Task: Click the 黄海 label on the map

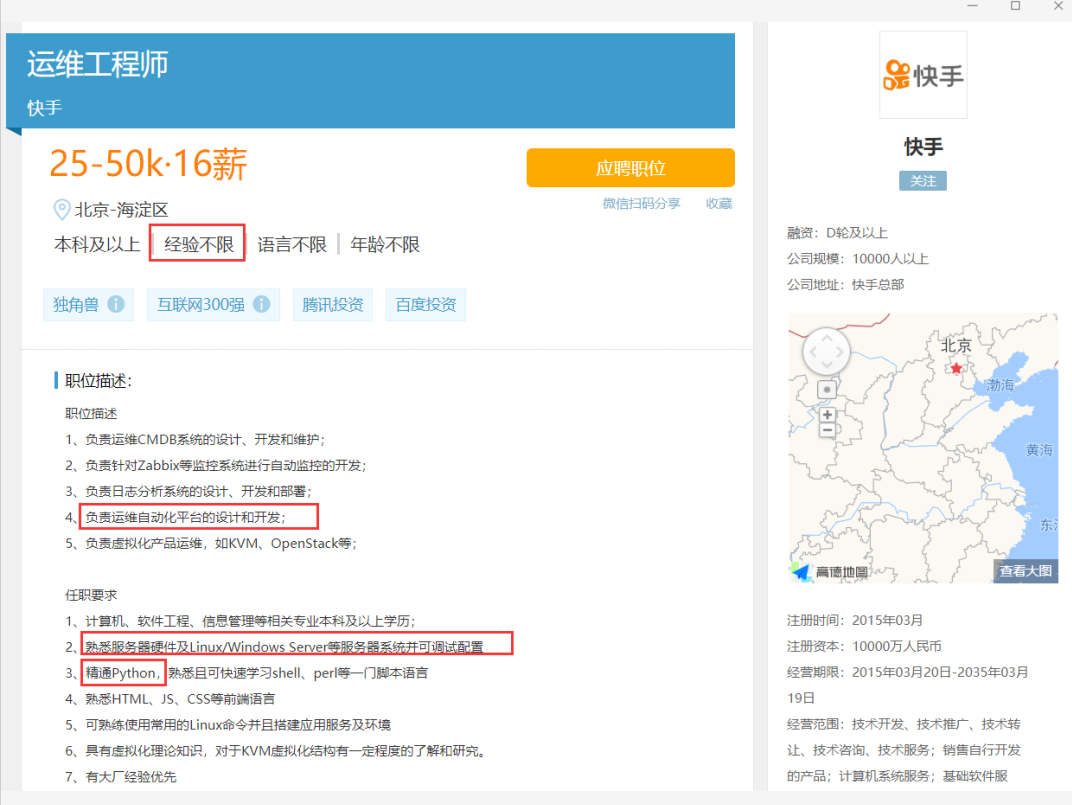Action: (x=1039, y=450)
